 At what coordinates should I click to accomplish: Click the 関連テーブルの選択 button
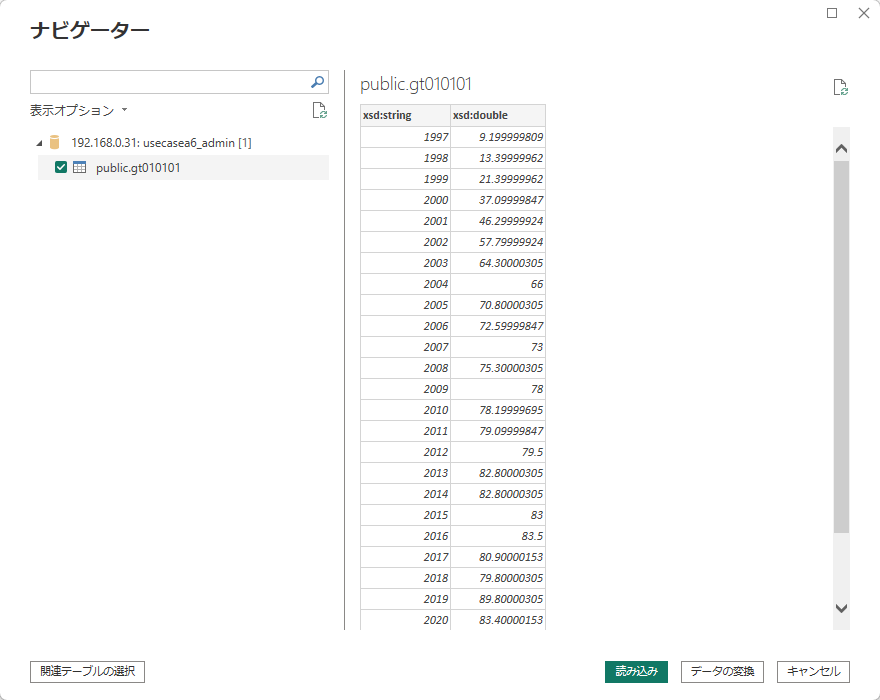[x=88, y=671]
